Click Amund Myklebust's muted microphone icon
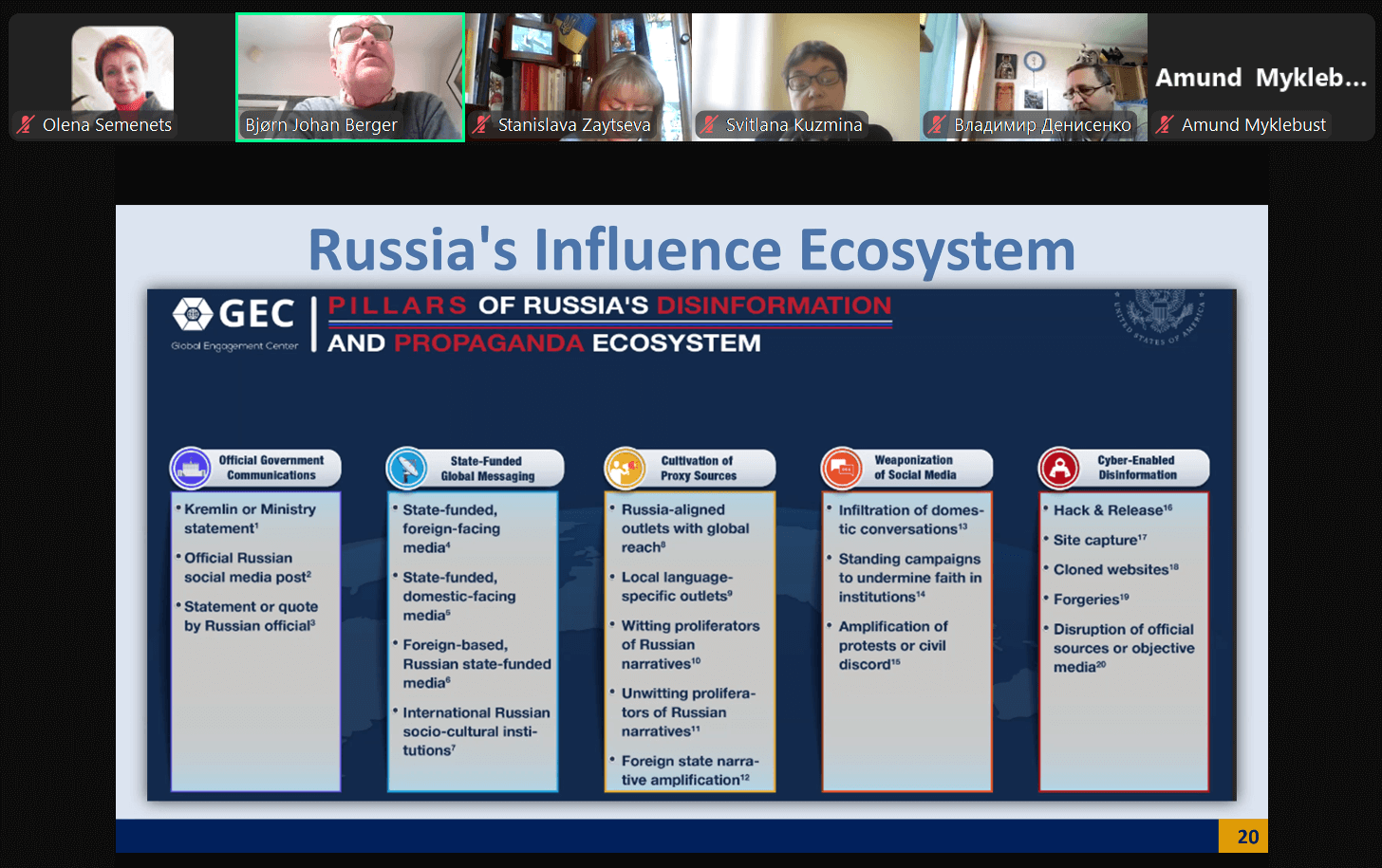The image size is (1382, 868). coord(1165,124)
